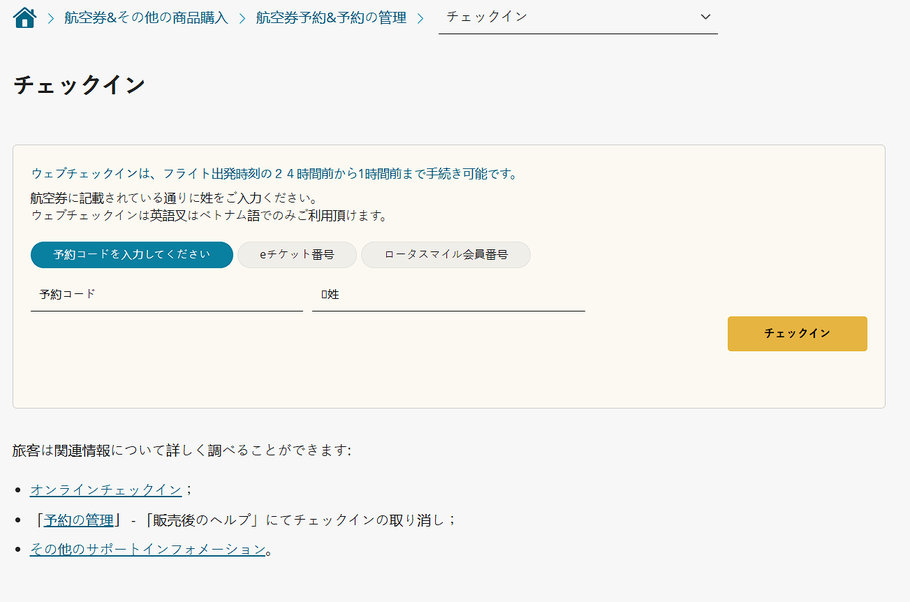The height and width of the screenshot is (602, 910).
Task: Click text 旅客は関連情報について詳しく調べることができます
Action: point(181,450)
